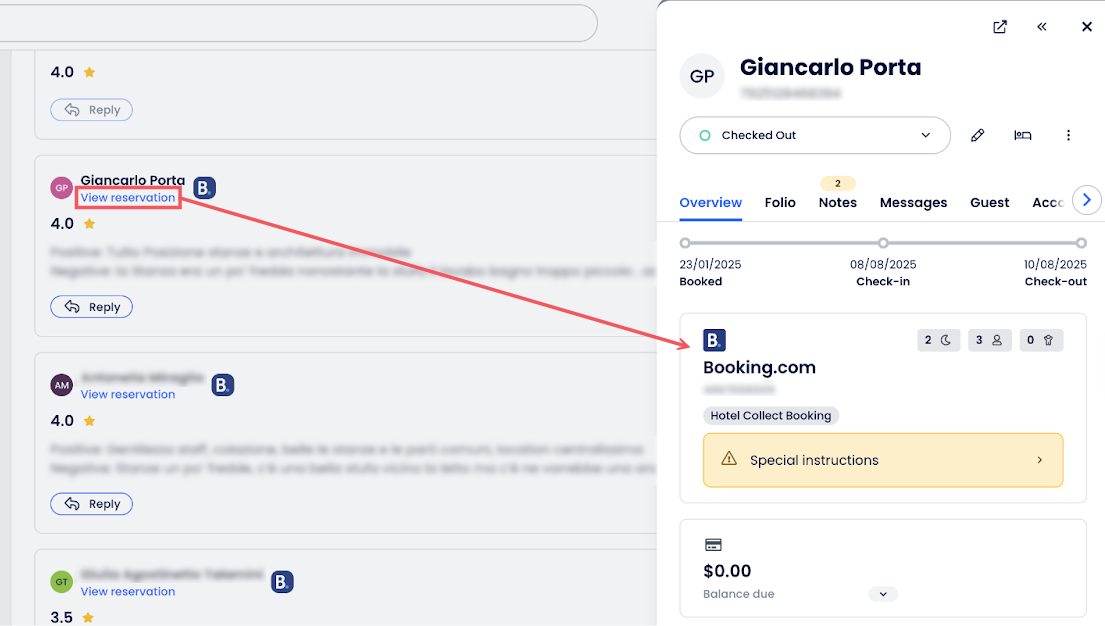
Task: Open the Checked Out status dropdown
Action: (x=814, y=135)
